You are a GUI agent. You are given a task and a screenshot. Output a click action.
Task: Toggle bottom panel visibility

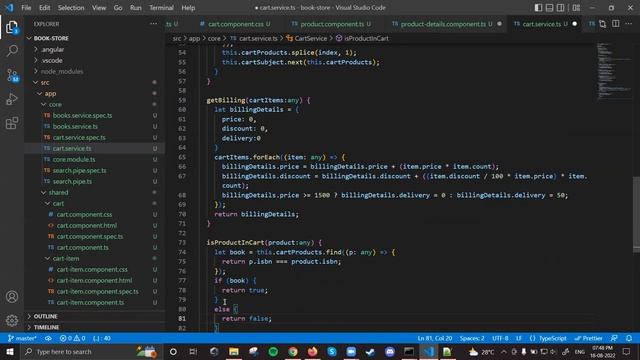[x=549, y=8]
